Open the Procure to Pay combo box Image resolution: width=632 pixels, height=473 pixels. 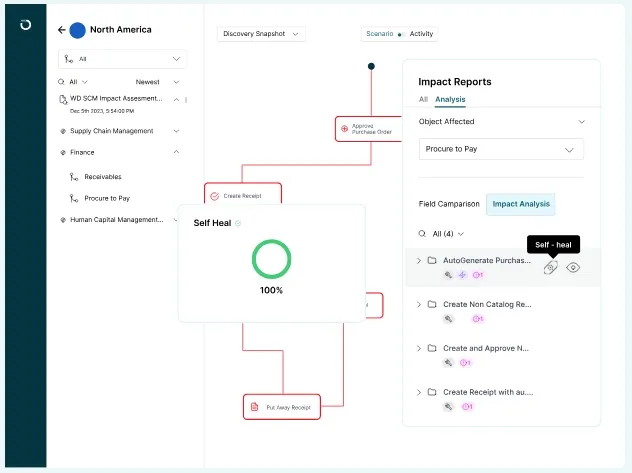tap(501, 149)
